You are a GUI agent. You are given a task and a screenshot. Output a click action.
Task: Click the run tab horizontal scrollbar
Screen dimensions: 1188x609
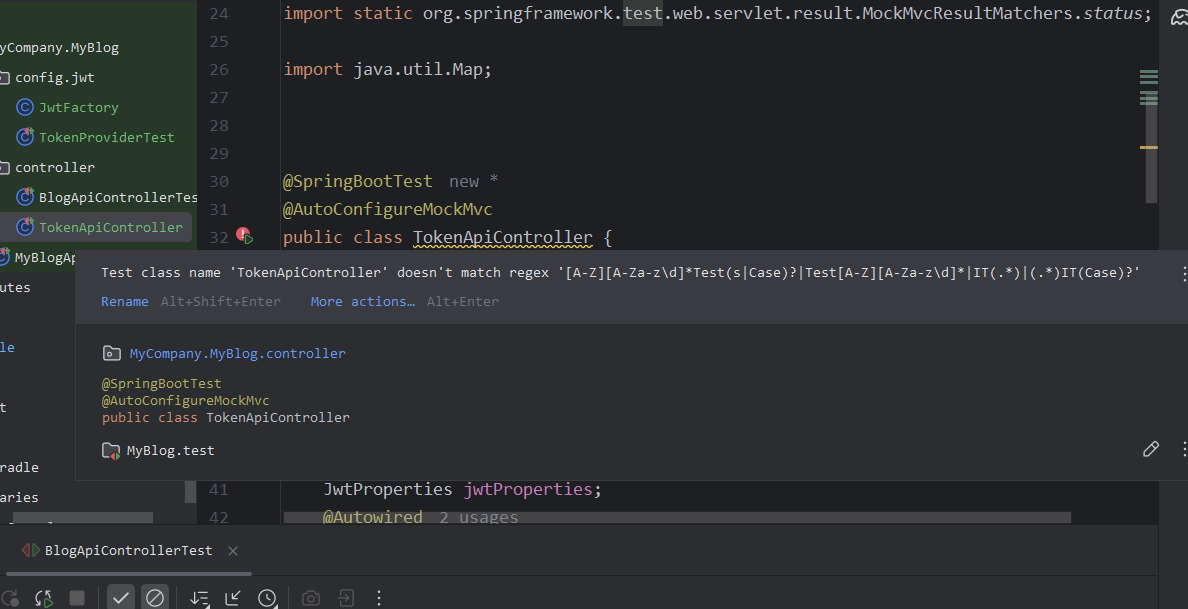click(129, 574)
